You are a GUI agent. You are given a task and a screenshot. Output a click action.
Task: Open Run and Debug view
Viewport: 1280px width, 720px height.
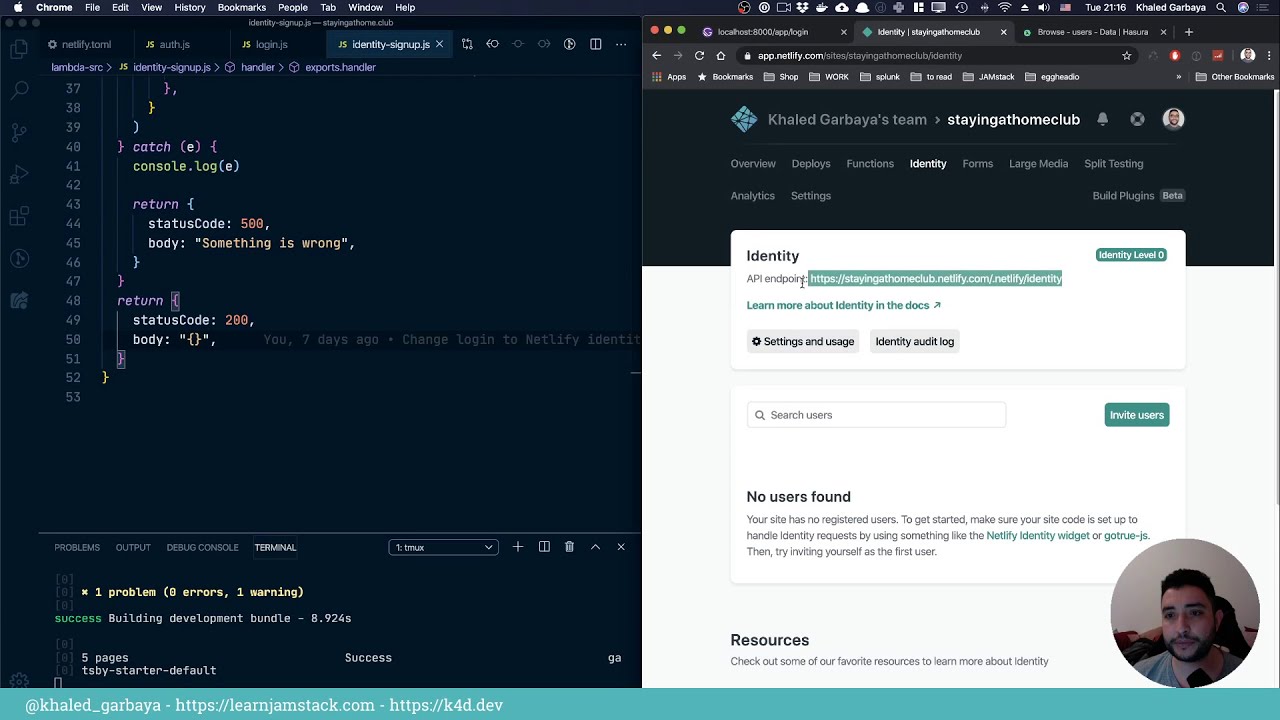19,174
